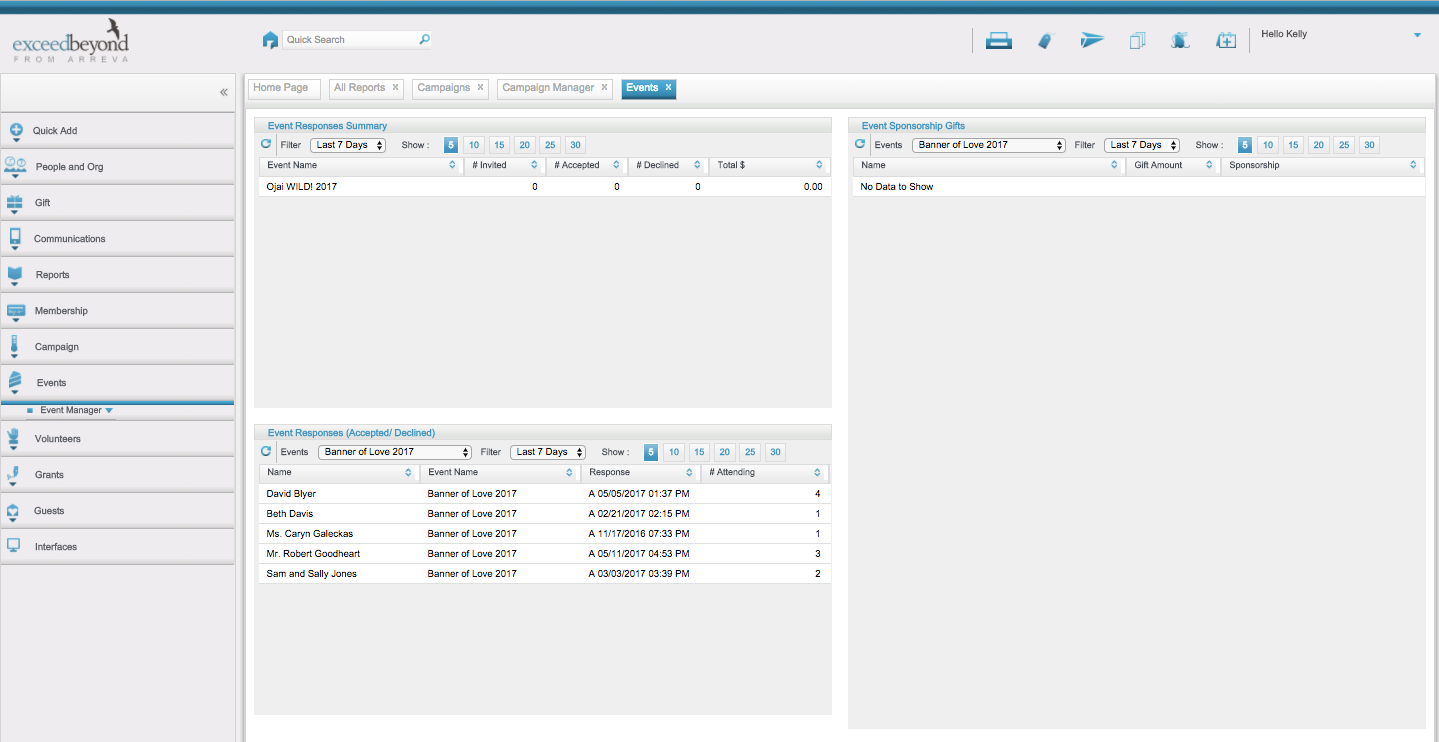Select Ms. Caryn Galeckas row
This screenshot has height=742, width=1439.
tap(544, 534)
